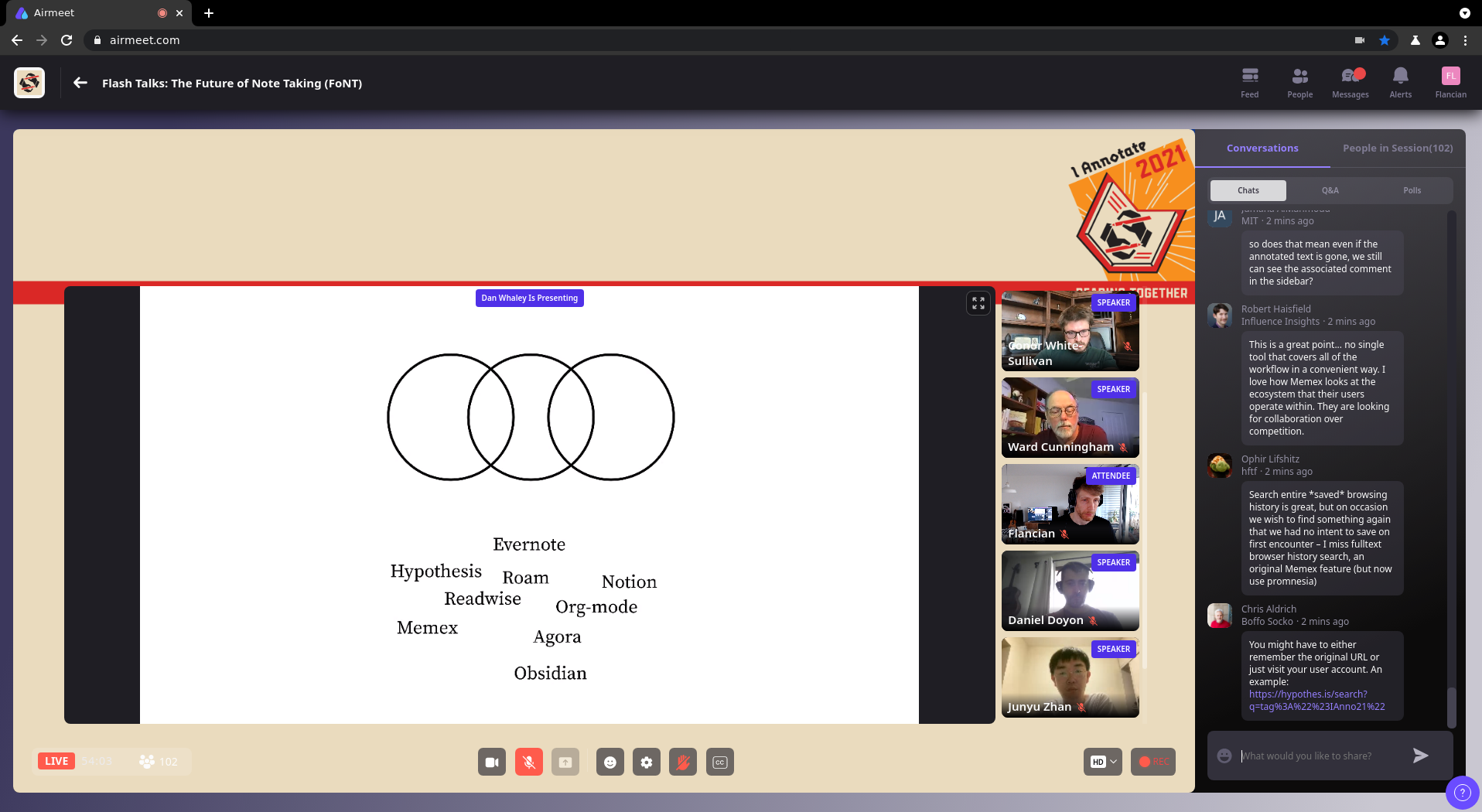Click the chat panel scrollbar
Viewport: 1482px width, 812px height.
(1452, 707)
